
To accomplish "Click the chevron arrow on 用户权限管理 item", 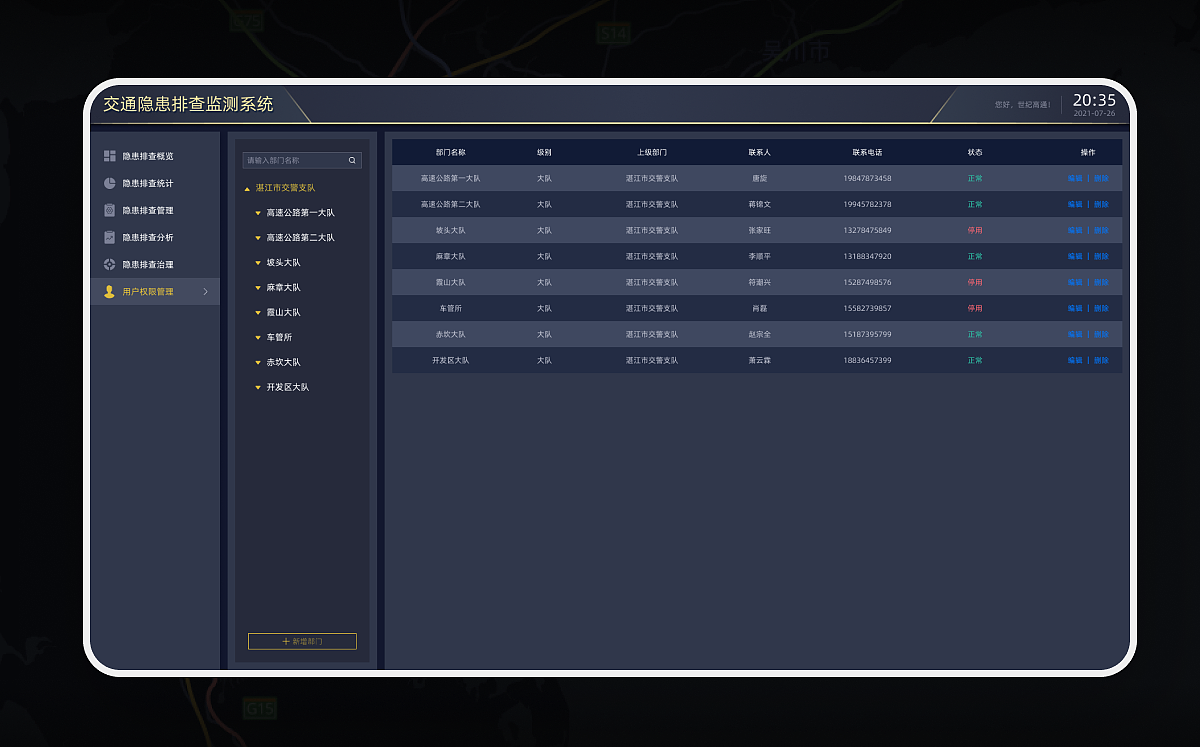I will click(206, 291).
